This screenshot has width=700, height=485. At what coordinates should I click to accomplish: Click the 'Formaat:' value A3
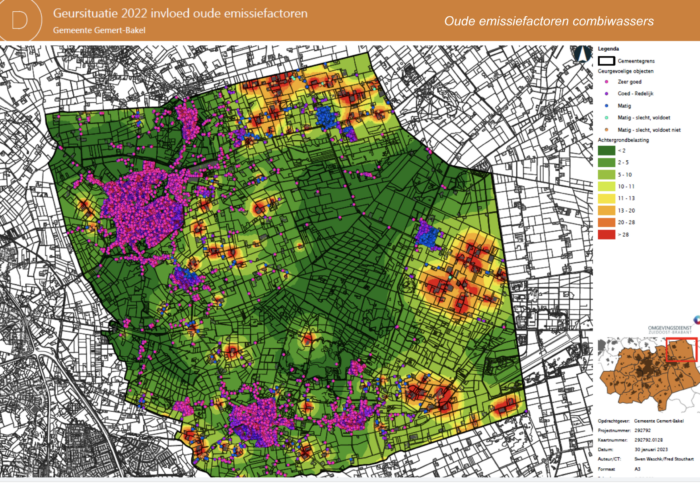click(637, 469)
